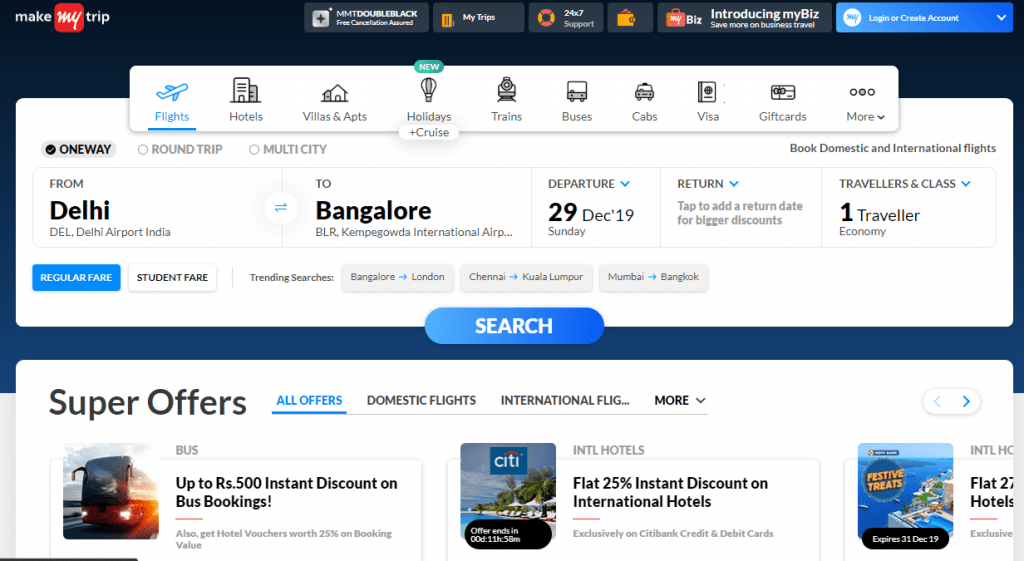Open the +Cruise label under Holidays
Screen dimensions: 1024x561
coord(429,133)
